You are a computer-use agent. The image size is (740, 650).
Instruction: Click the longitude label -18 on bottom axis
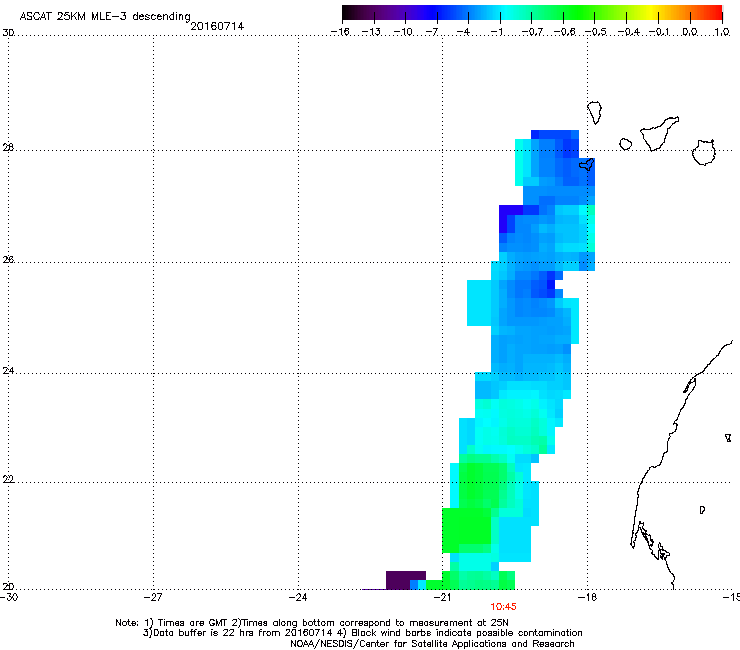[x=587, y=597]
